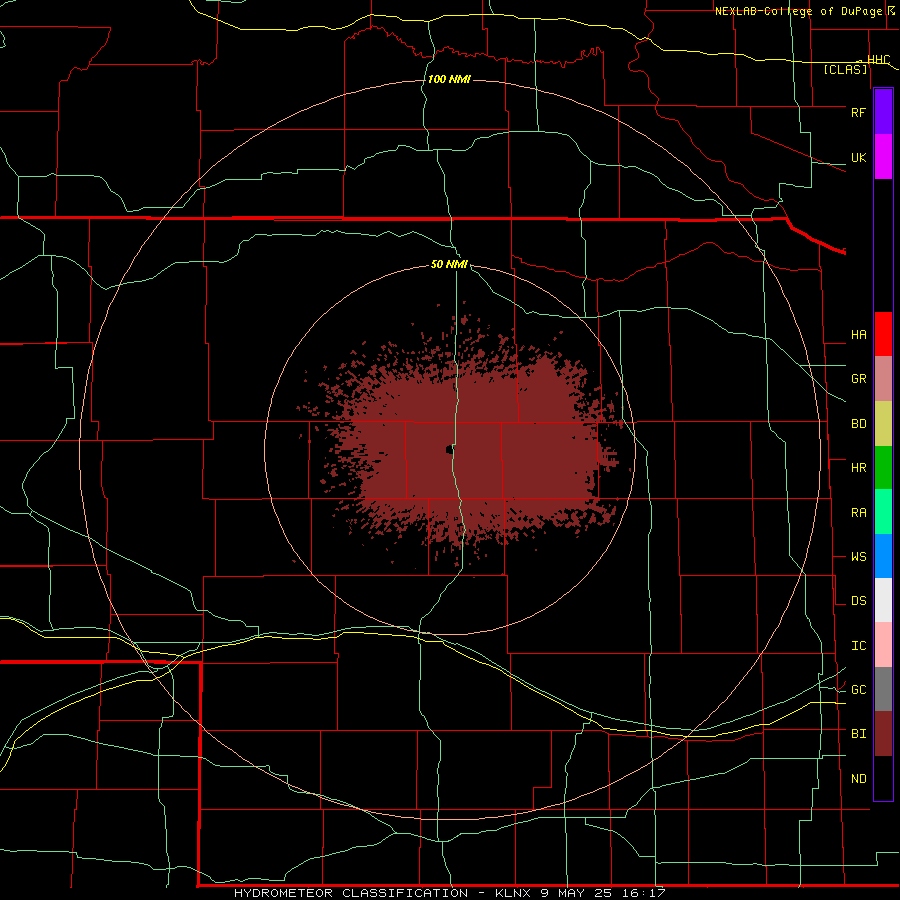Click the BD legend label
900x900 pixels.
858,424
